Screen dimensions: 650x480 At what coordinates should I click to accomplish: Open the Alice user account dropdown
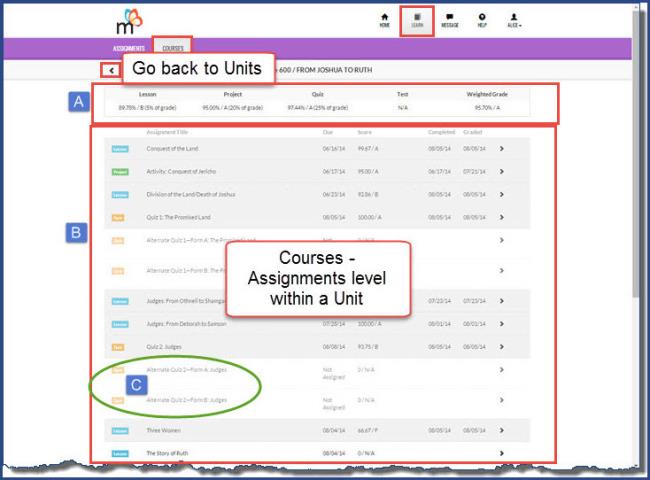pos(514,20)
